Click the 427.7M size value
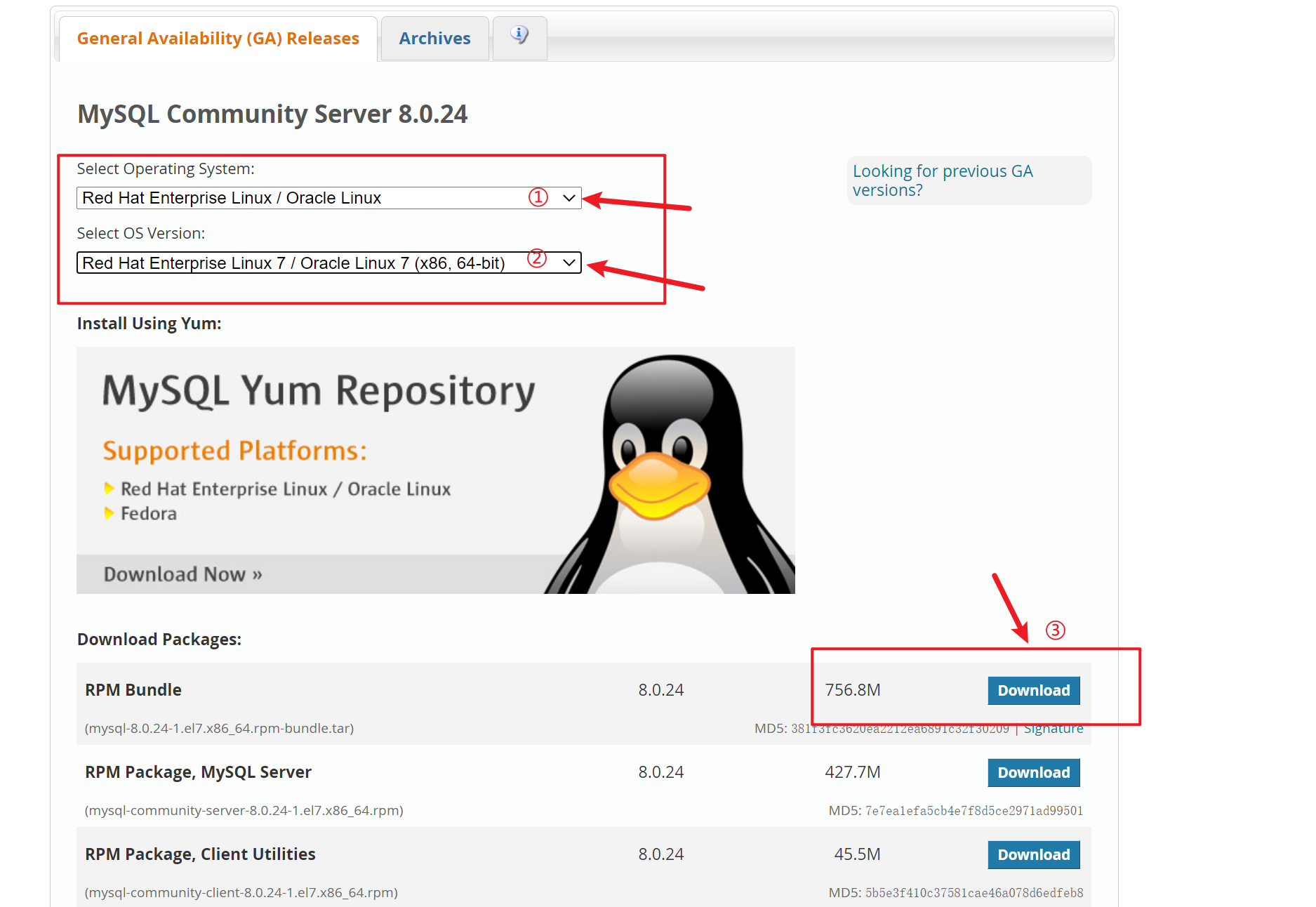The width and height of the screenshot is (1316, 907). [853, 772]
